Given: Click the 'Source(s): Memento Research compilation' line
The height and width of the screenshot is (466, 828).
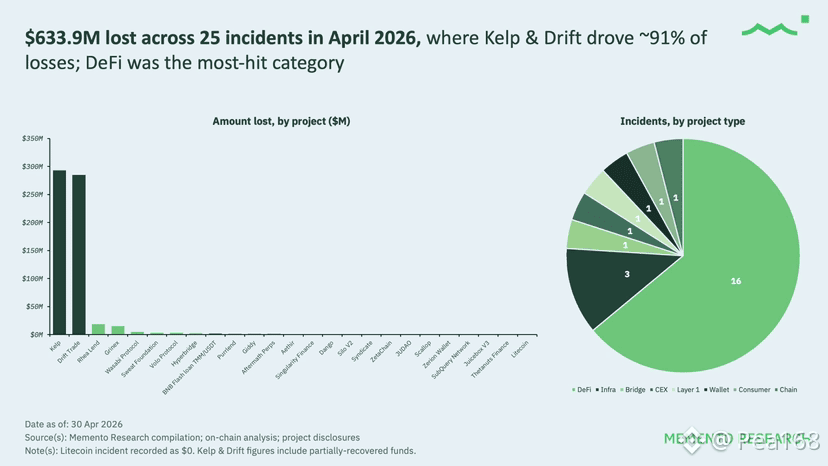Looking at the screenshot, I should [192, 437].
